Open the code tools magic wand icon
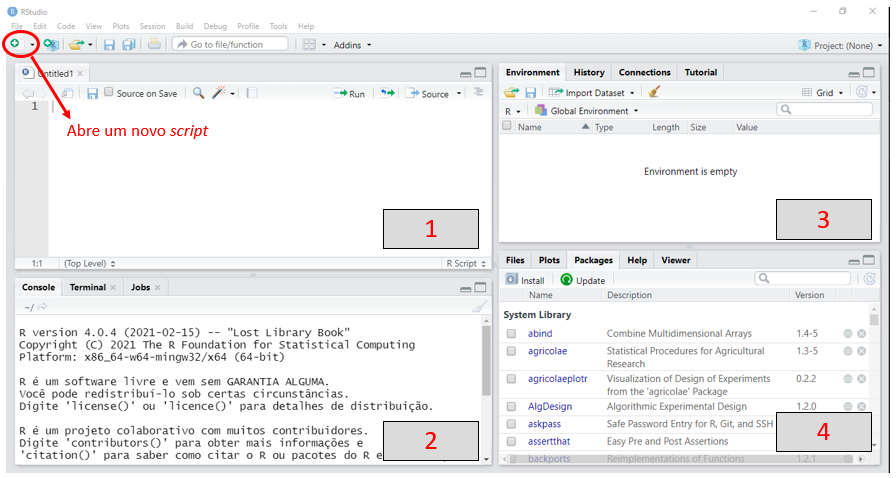Screen dimensions: 896x478 tap(219, 93)
